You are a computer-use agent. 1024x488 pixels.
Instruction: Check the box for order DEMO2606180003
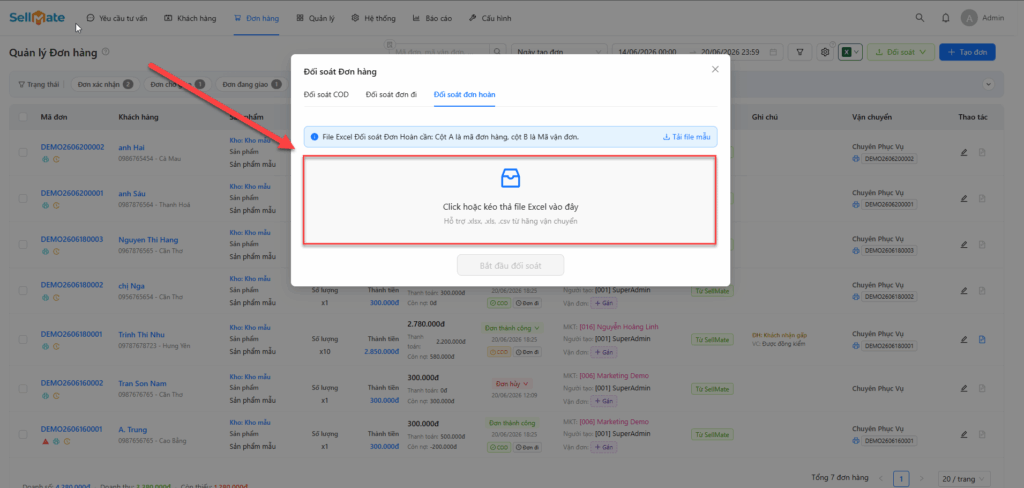[24, 244]
